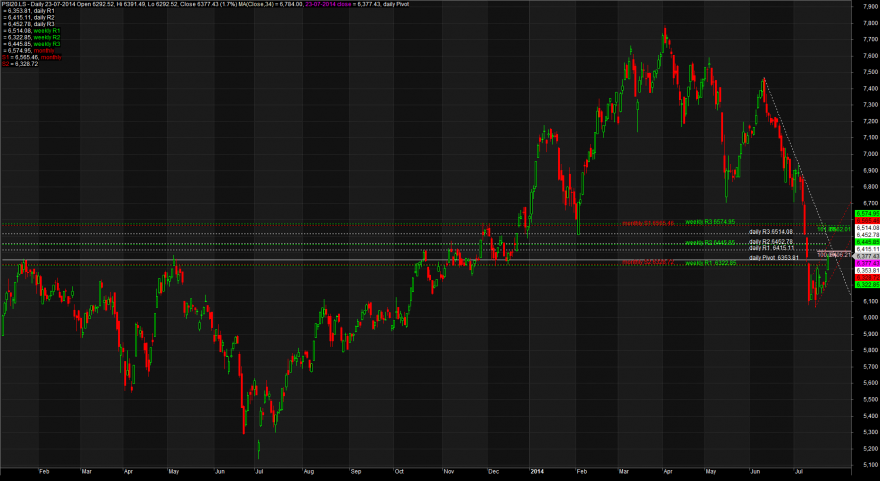Click the Aug label on time axis
Viewport: 880px width, 481px height.
[309, 472]
